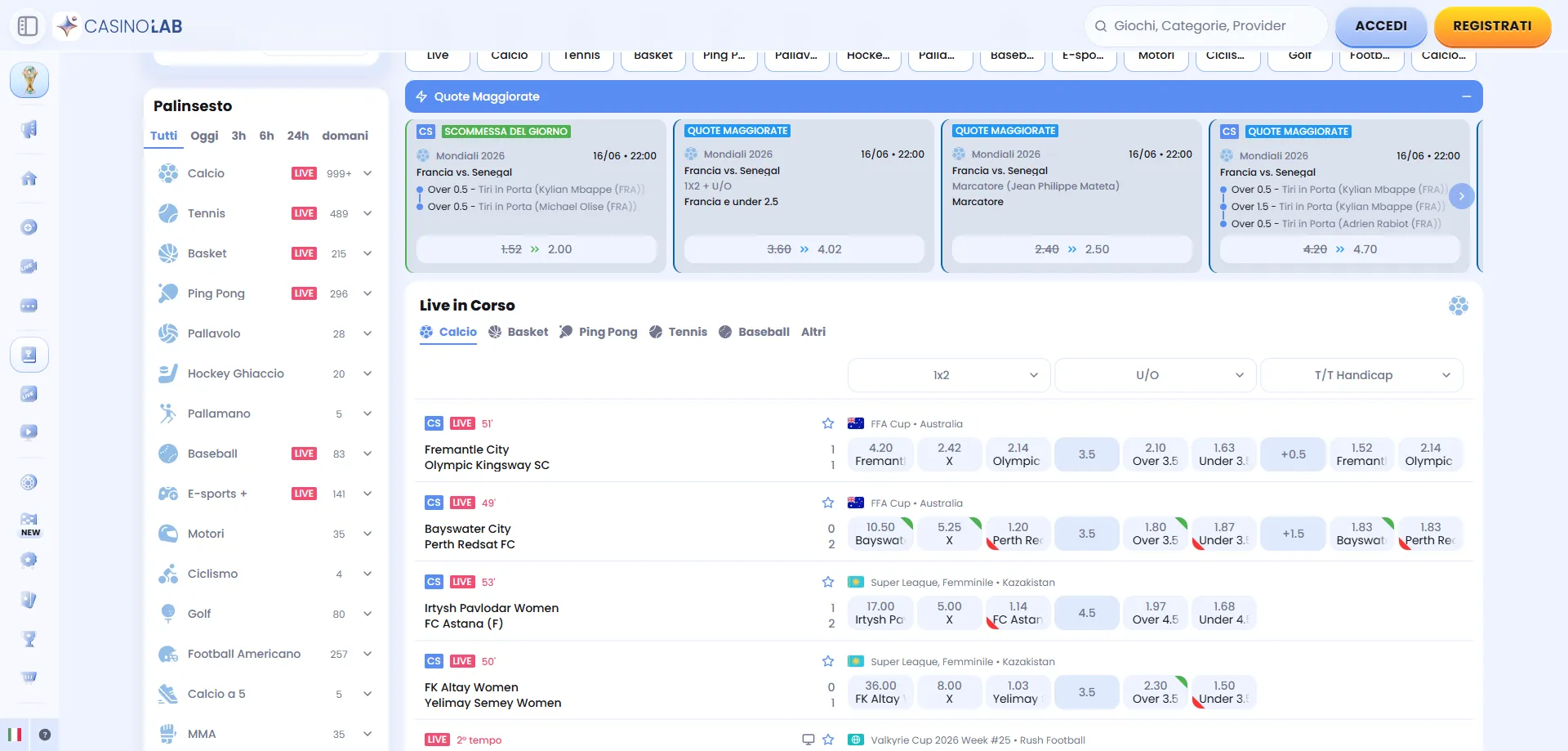Star the Bayswater City vs Perth Redsat match

tap(828, 503)
